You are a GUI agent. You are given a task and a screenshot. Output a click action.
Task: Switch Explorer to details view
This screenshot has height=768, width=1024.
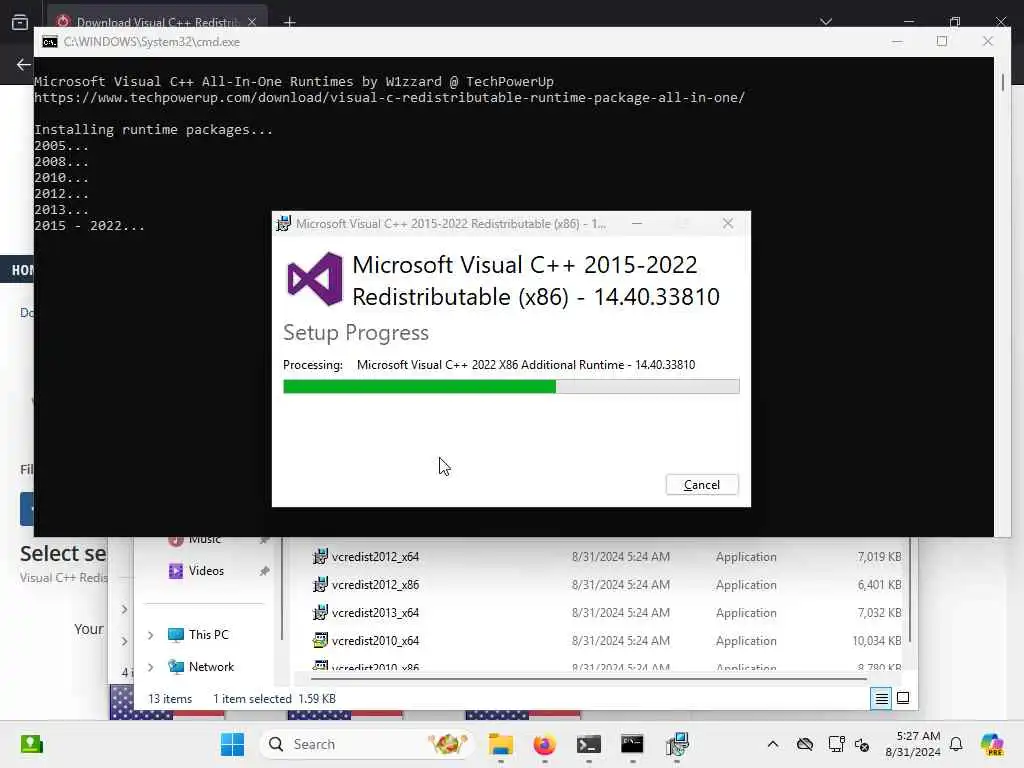(x=881, y=699)
